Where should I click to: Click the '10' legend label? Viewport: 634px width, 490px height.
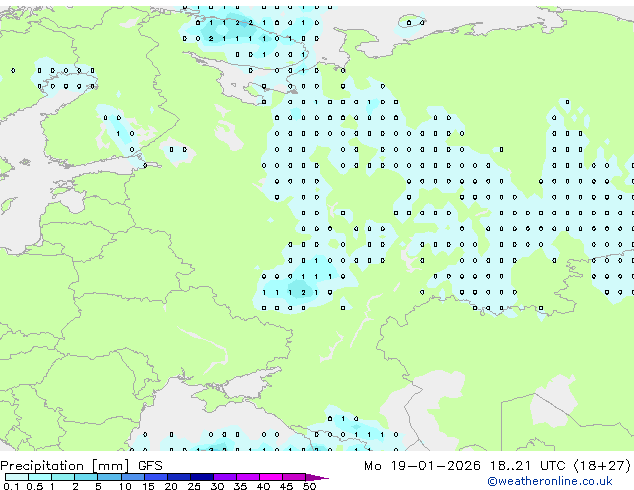pyautogui.click(x=125, y=486)
